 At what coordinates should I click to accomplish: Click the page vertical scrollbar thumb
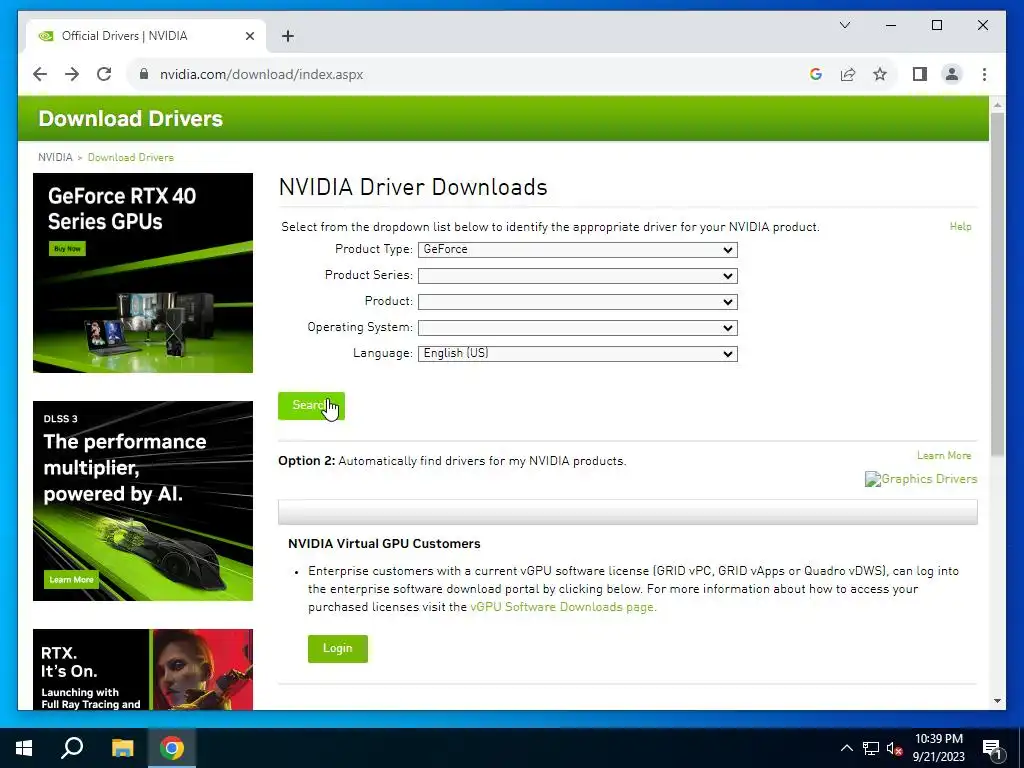997,284
